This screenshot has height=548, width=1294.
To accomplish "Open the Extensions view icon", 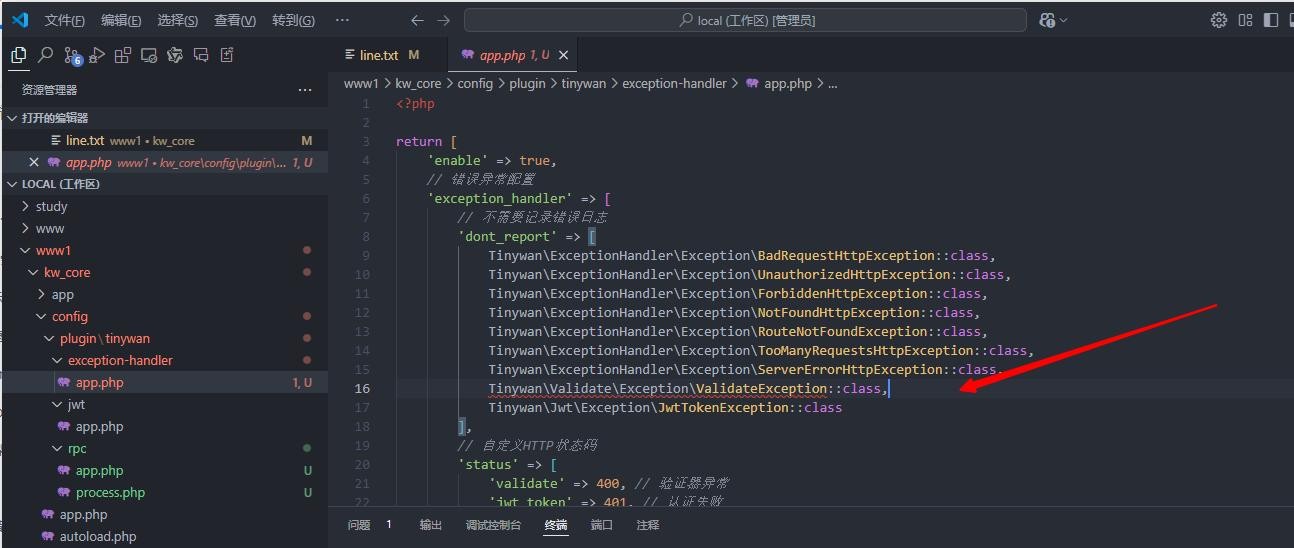I will pyautogui.click(x=123, y=56).
